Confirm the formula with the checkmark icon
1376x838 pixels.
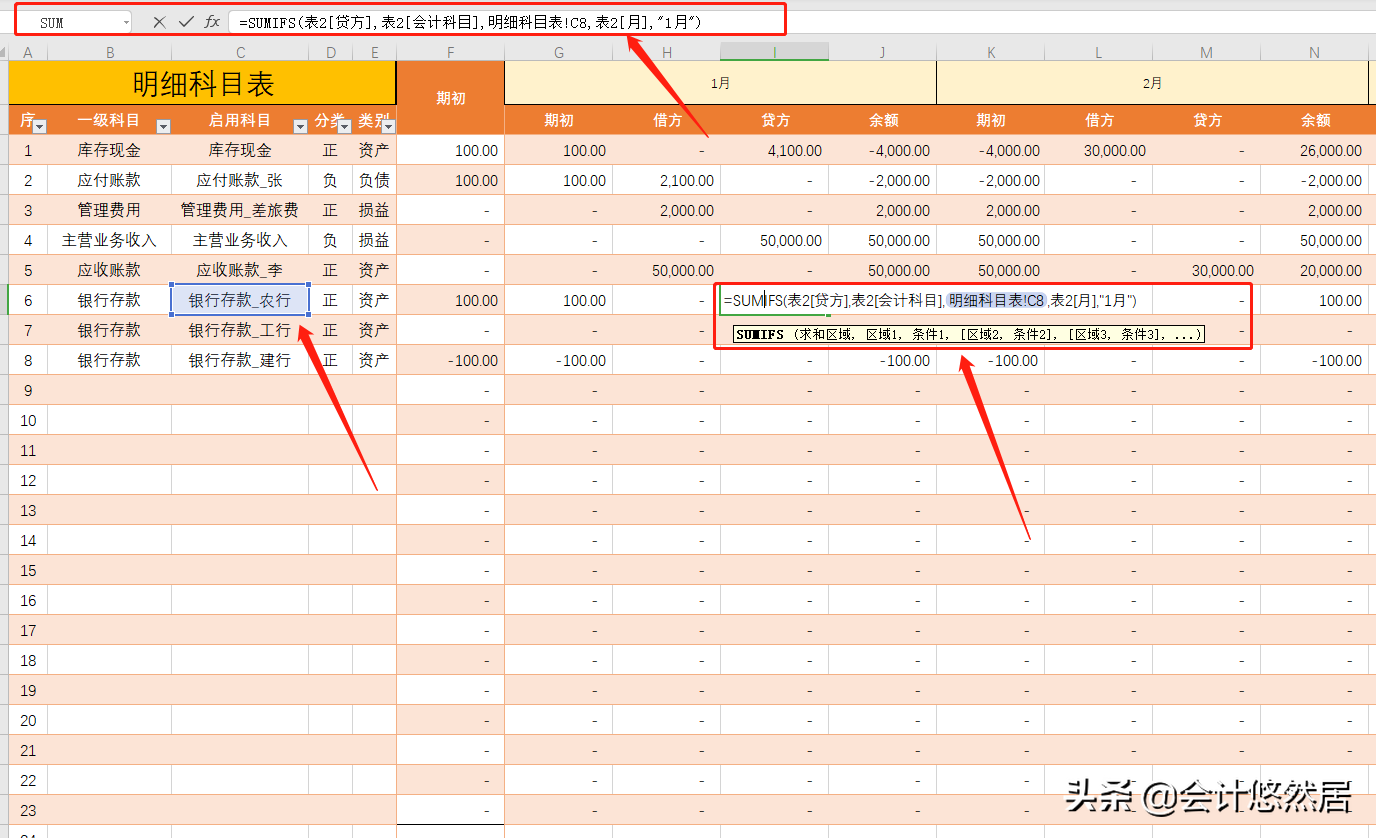coord(186,22)
